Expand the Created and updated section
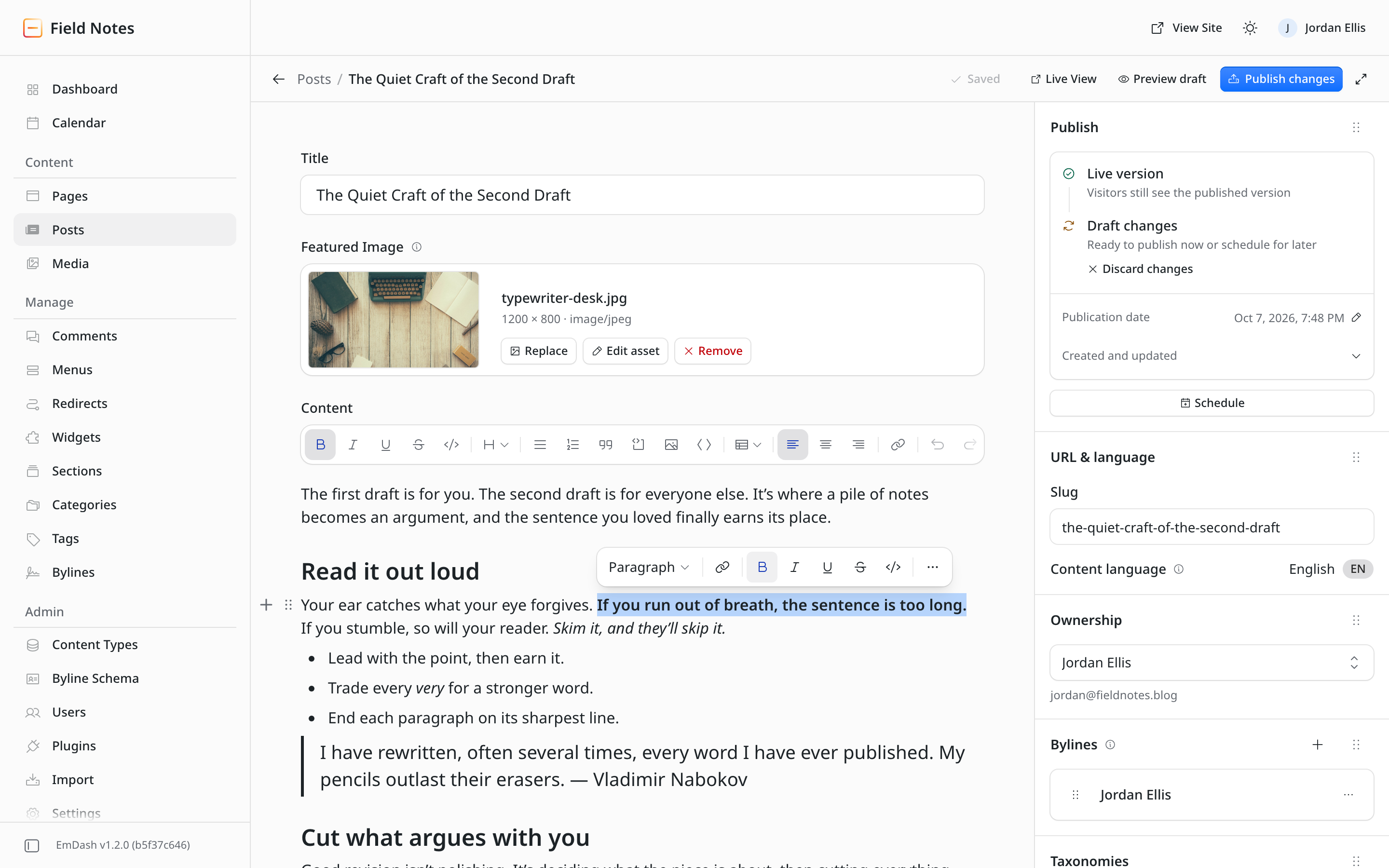 pyautogui.click(x=1211, y=355)
